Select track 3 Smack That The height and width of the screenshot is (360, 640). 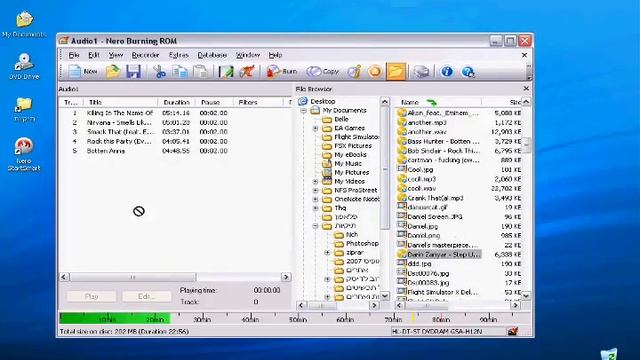point(120,132)
